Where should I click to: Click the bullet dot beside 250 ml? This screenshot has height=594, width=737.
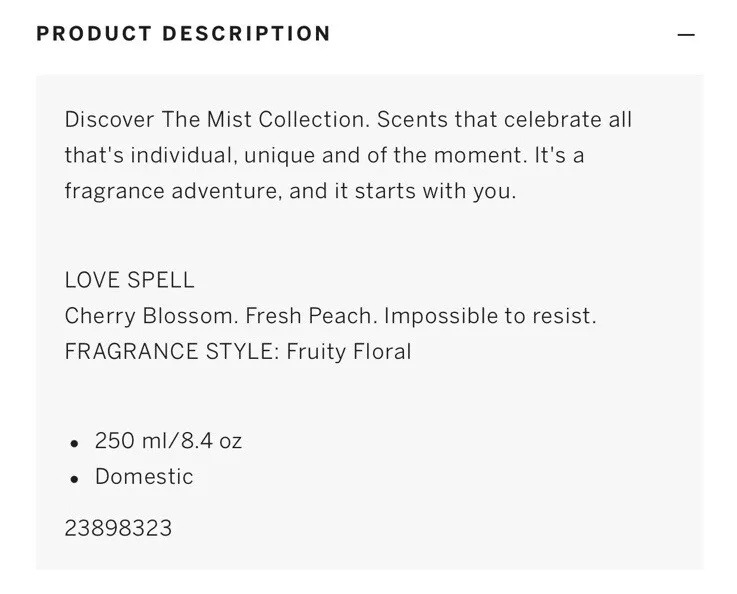point(74,443)
